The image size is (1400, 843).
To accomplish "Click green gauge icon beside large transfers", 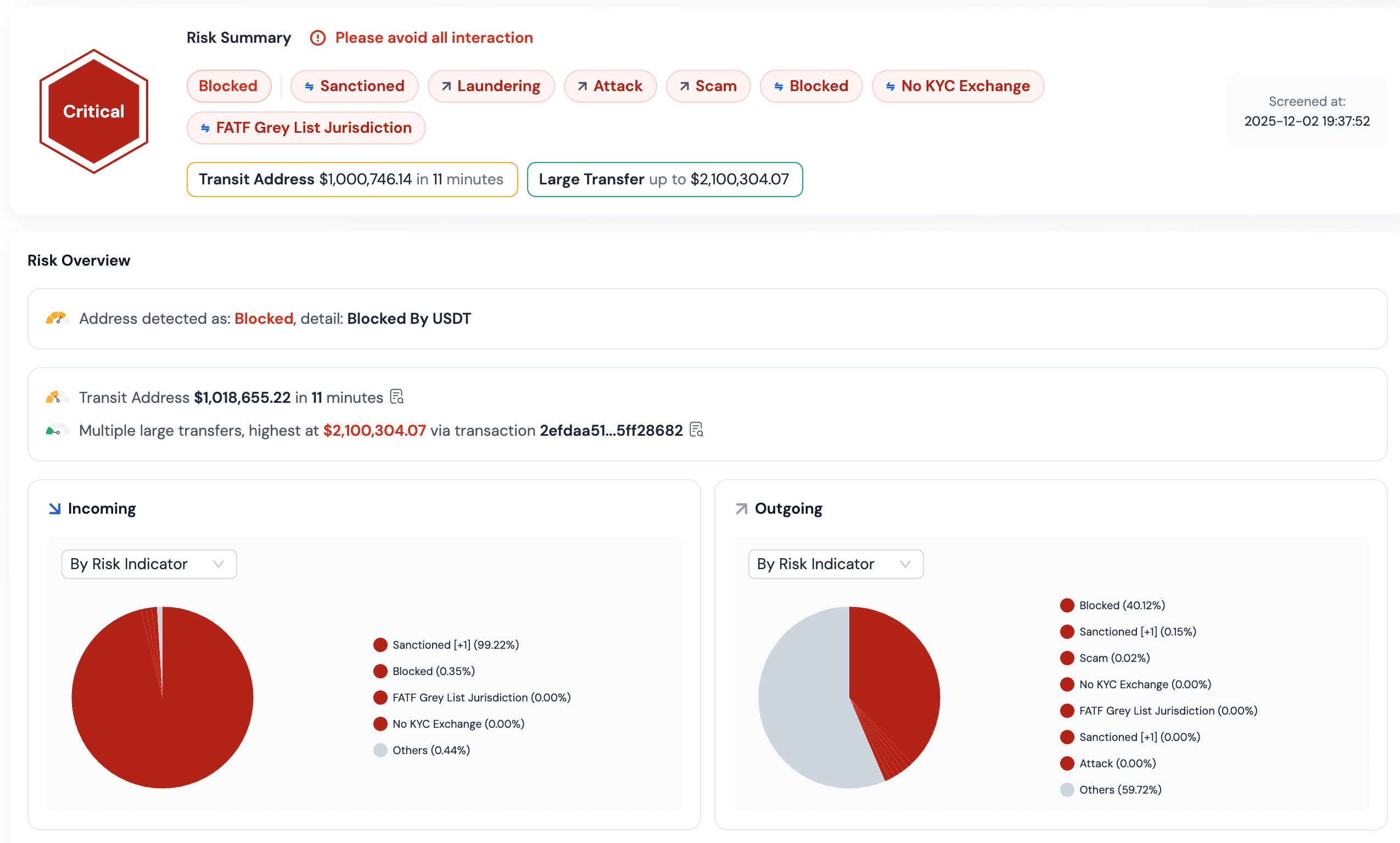I will point(57,430).
